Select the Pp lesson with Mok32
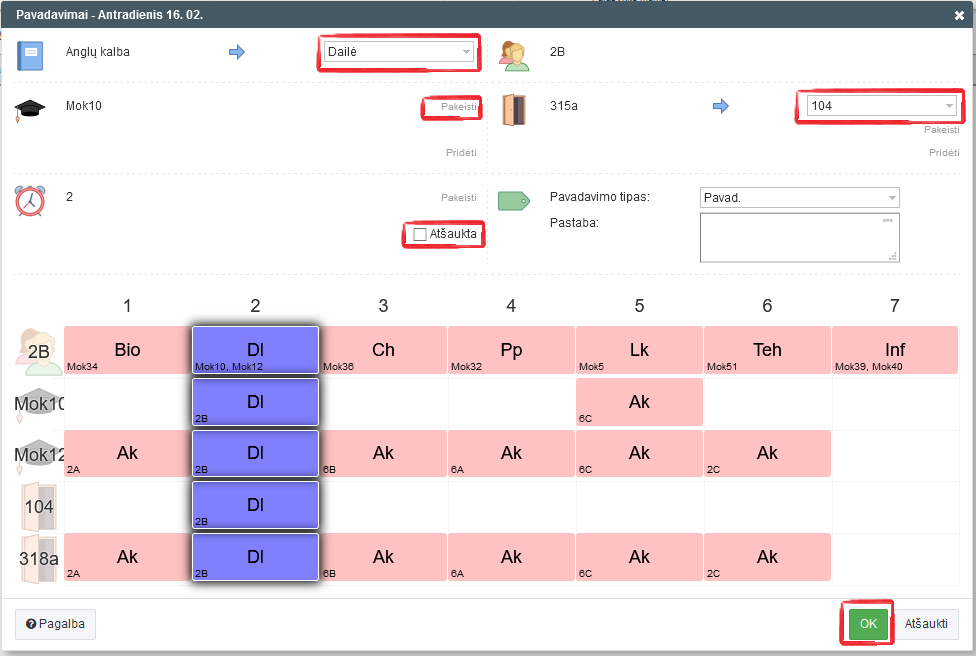The width and height of the screenshot is (976, 656). pyautogui.click(x=511, y=350)
